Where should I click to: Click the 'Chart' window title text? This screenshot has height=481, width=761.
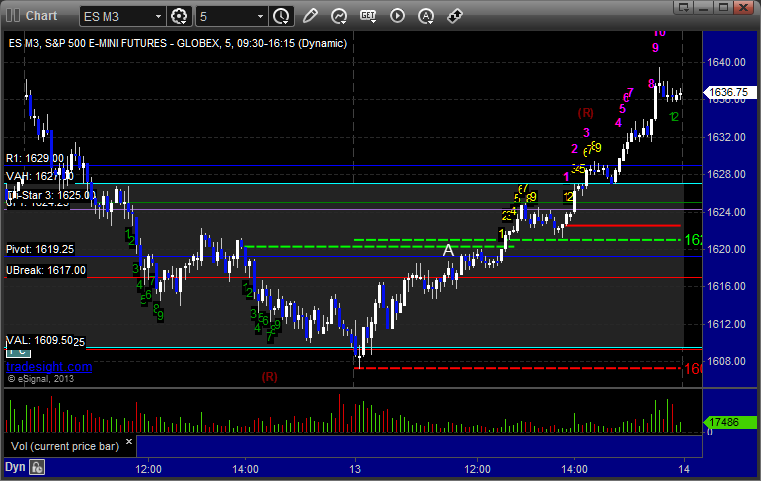[x=41, y=16]
